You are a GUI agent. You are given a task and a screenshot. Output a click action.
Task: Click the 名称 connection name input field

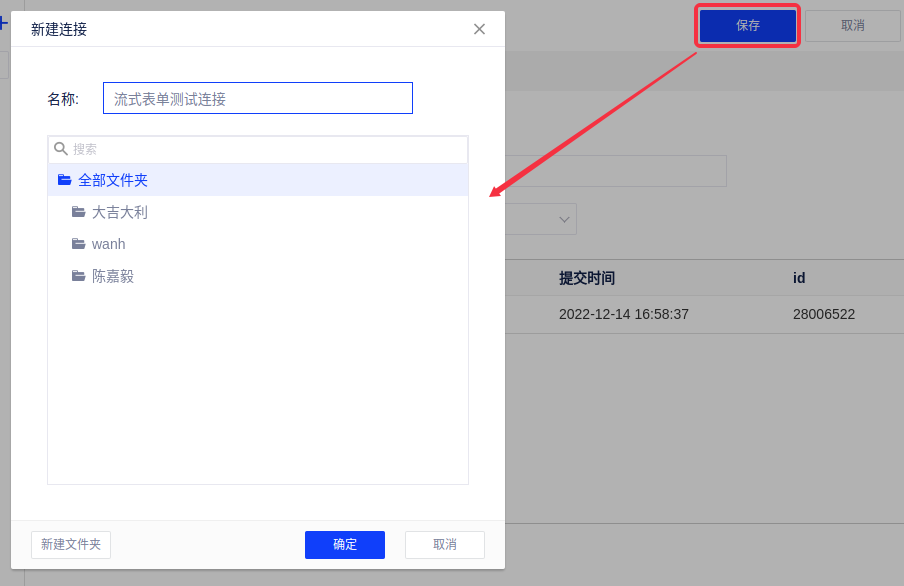(257, 98)
